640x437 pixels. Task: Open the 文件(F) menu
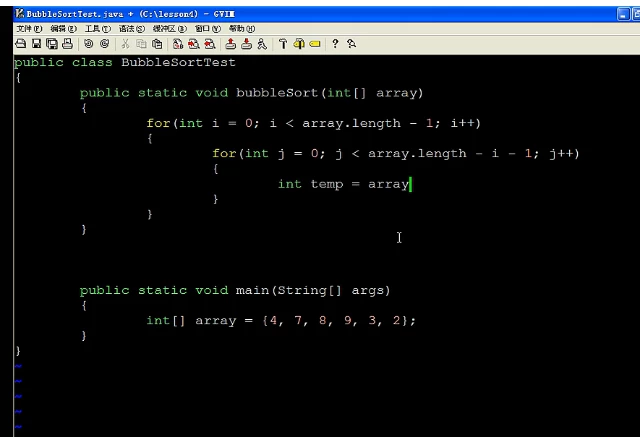[29, 29]
